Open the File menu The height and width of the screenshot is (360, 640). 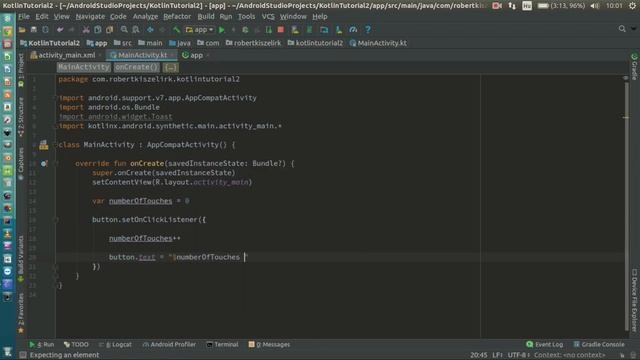(24, 16)
